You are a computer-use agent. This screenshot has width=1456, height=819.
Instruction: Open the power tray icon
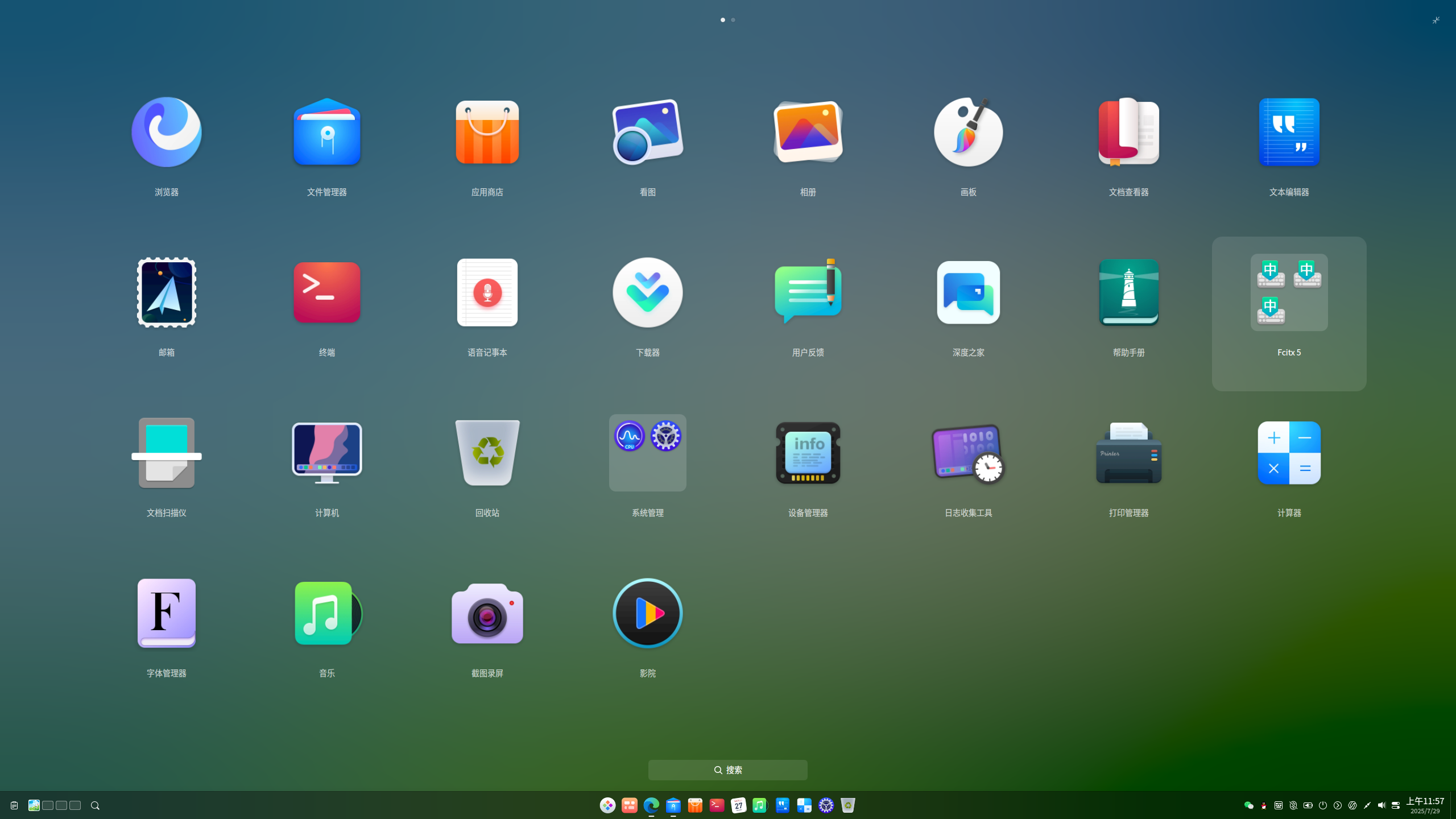click(1322, 805)
